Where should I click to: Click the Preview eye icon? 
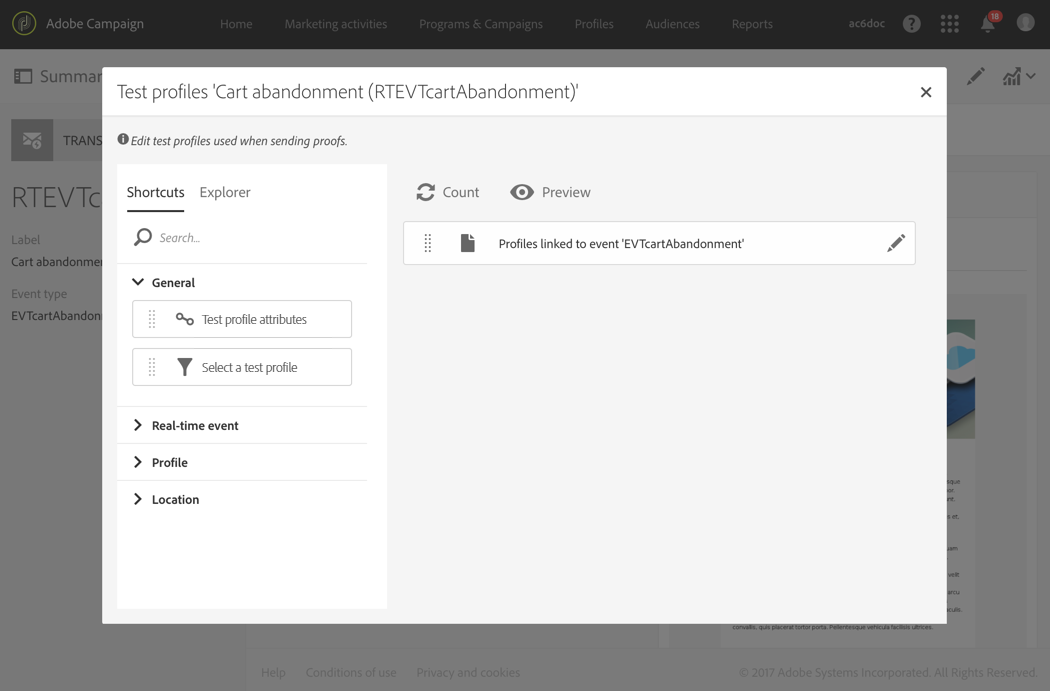(x=522, y=192)
